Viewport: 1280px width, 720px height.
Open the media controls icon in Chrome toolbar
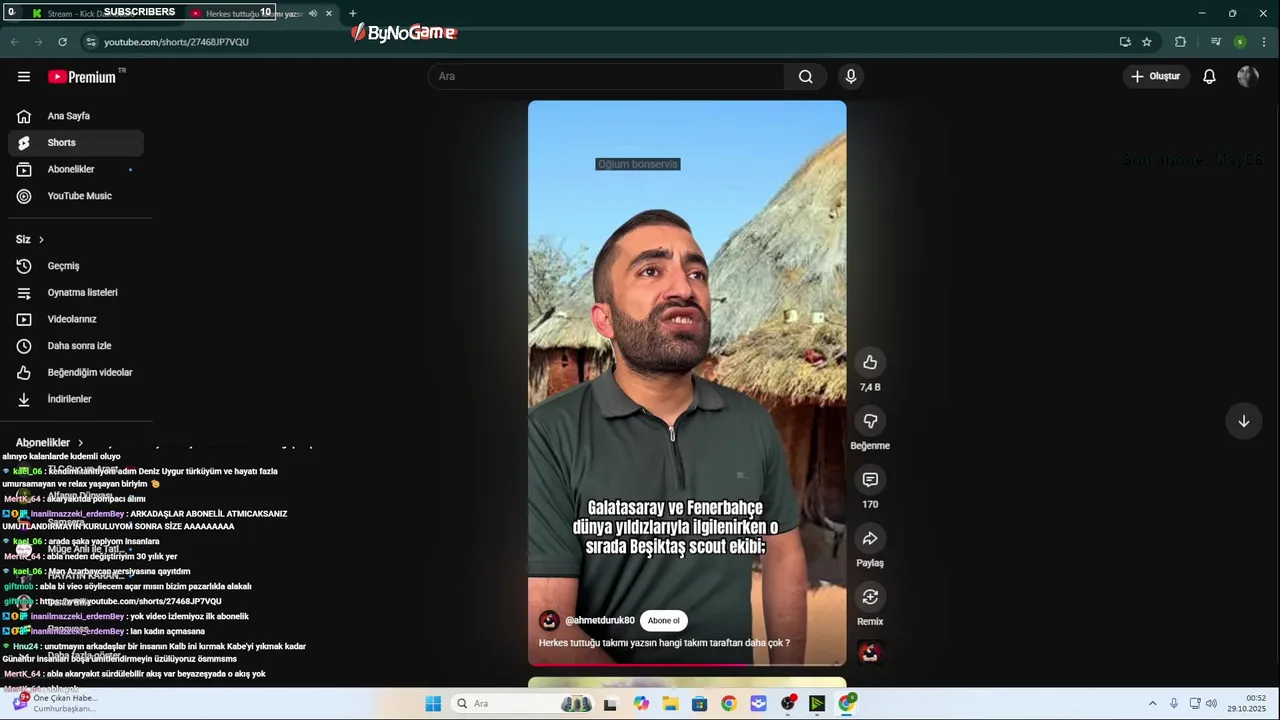(1215, 42)
